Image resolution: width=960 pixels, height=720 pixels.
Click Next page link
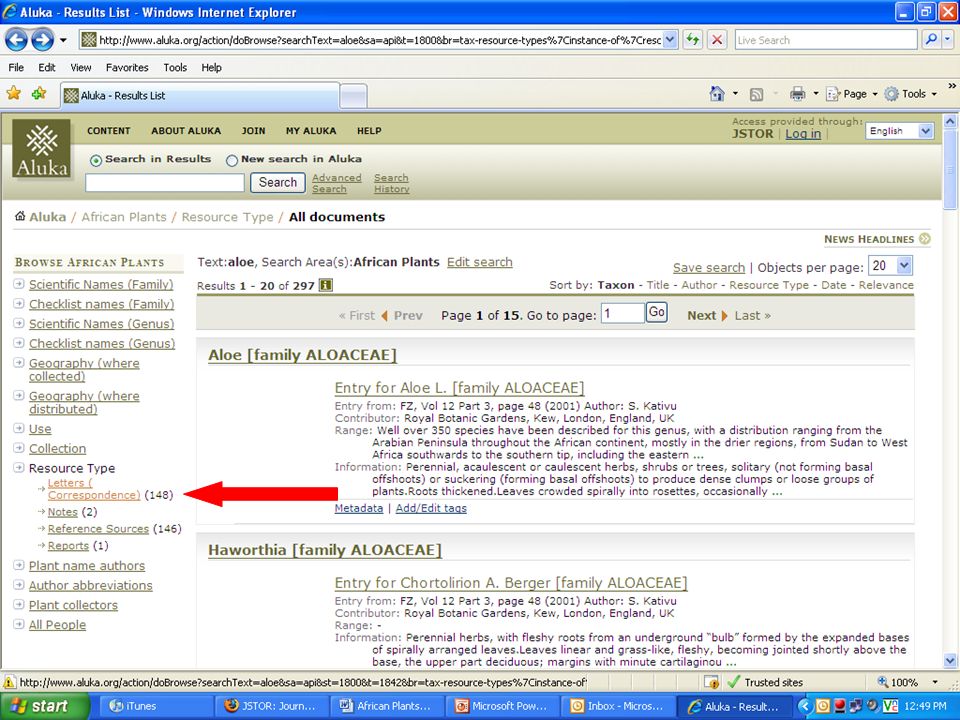pos(707,315)
